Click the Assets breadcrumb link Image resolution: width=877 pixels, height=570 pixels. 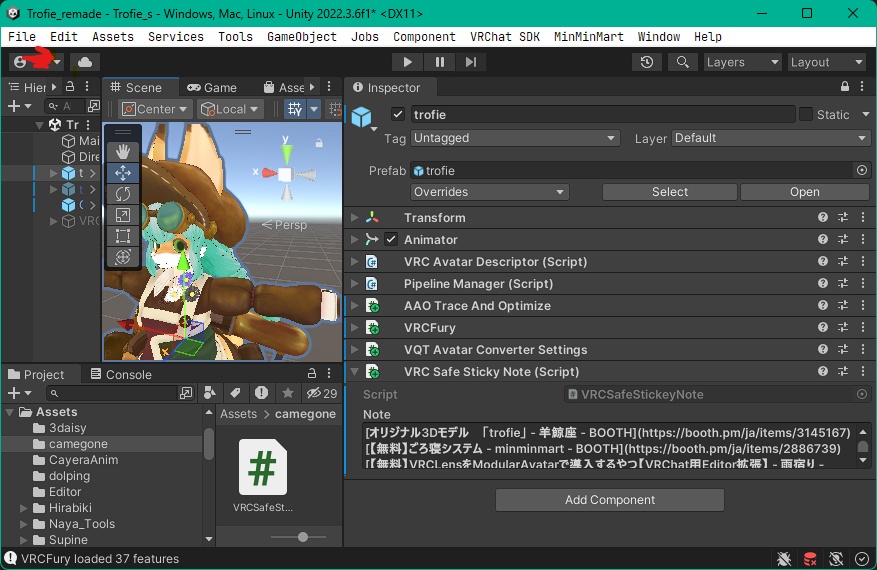[x=238, y=414]
